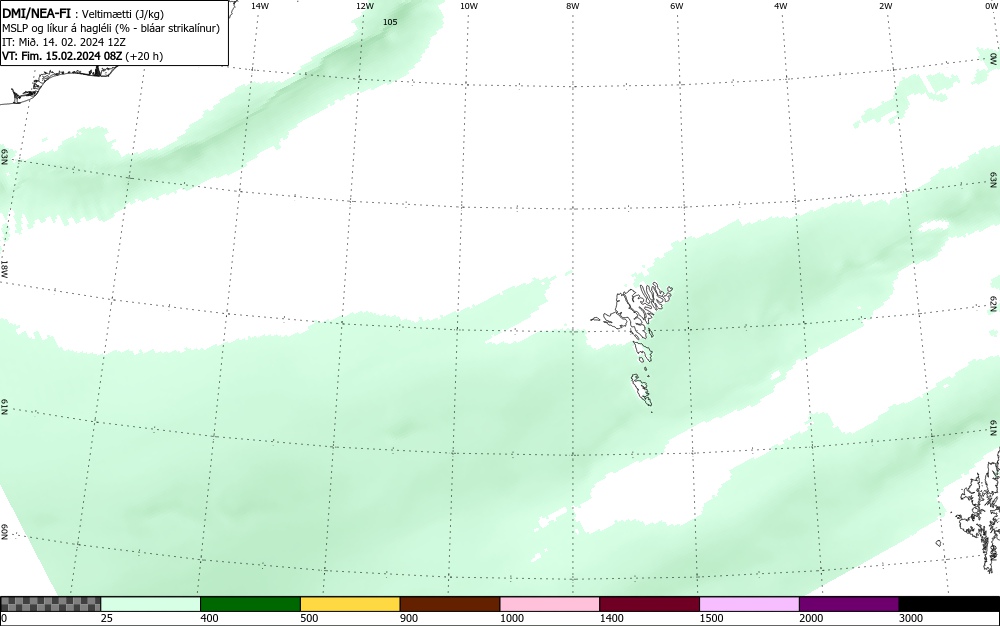Click the legend value 3000
Screen dimensions: 1000x626
911,618
